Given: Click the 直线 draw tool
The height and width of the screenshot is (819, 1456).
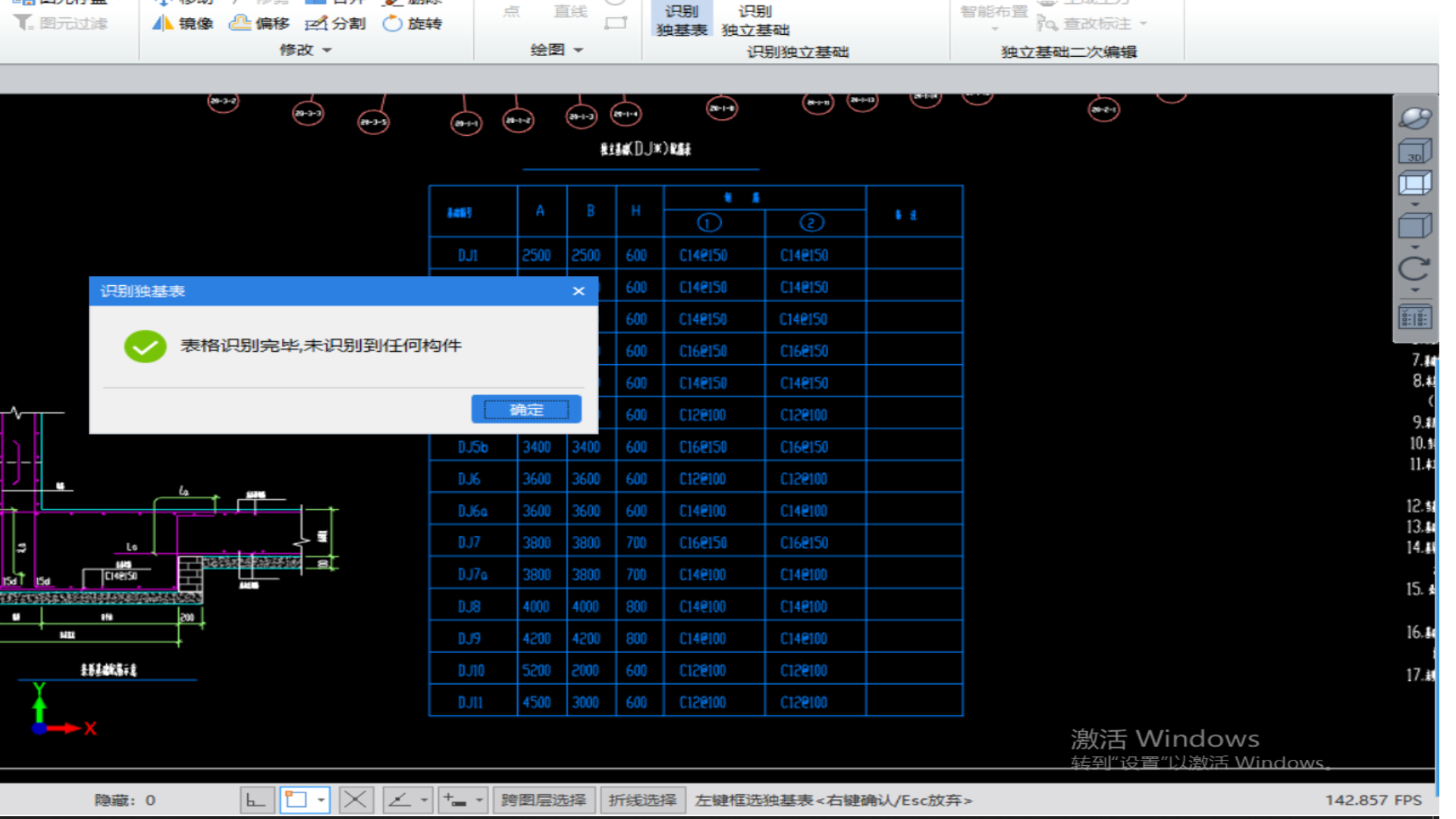Looking at the screenshot, I should point(570,11).
